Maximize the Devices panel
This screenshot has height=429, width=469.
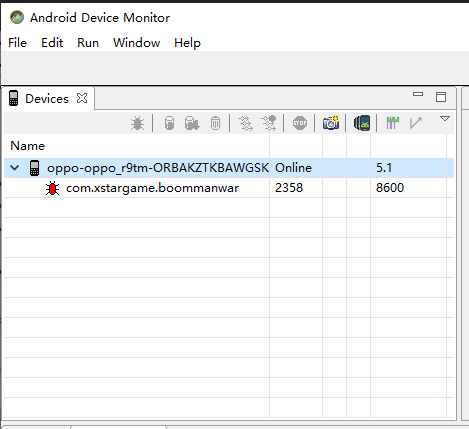[441, 97]
